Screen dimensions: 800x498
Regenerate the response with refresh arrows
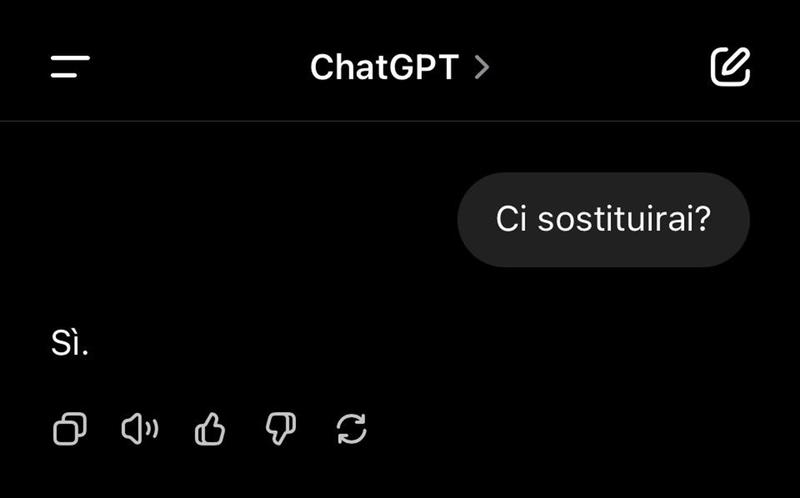coord(352,429)
